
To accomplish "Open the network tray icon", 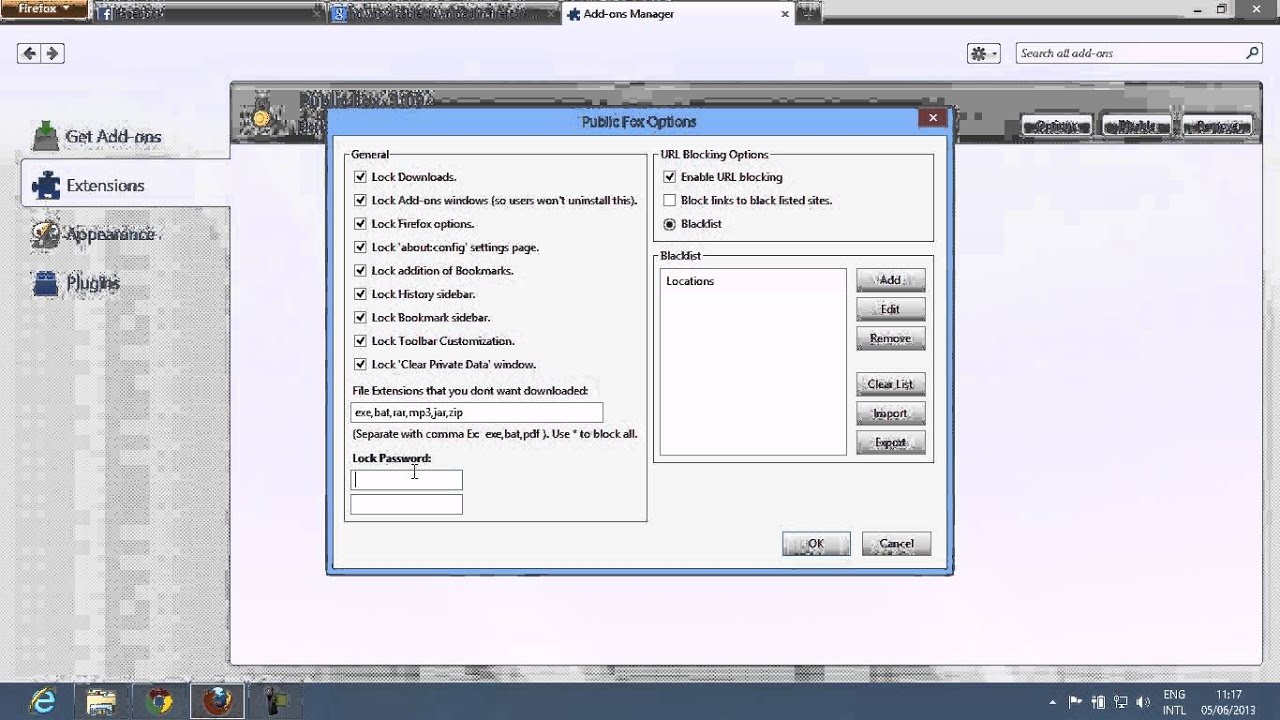I will 1121,701.
